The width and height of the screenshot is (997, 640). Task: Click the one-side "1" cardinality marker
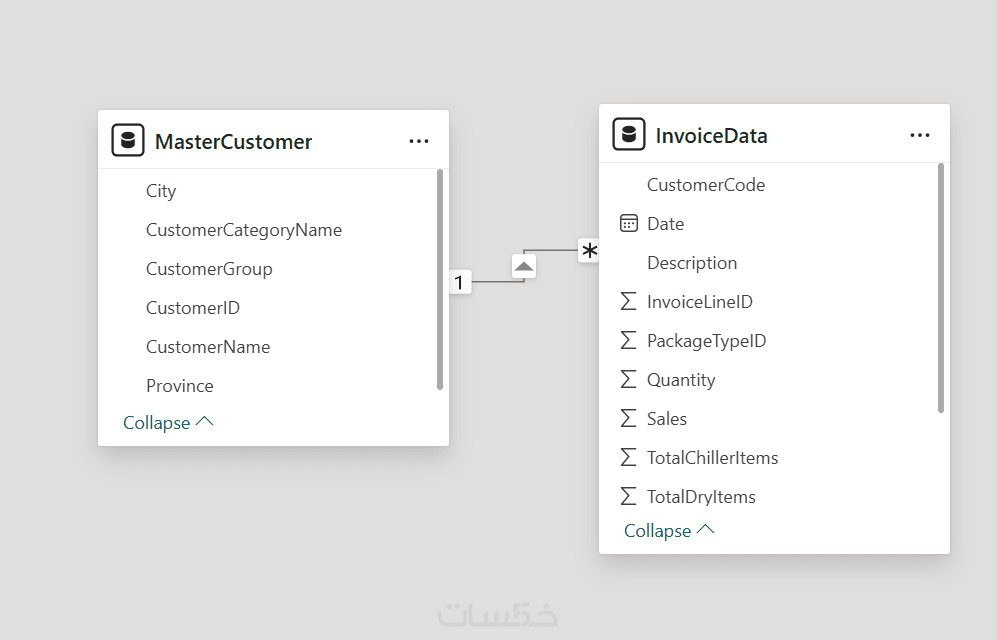tap(459, 283)
